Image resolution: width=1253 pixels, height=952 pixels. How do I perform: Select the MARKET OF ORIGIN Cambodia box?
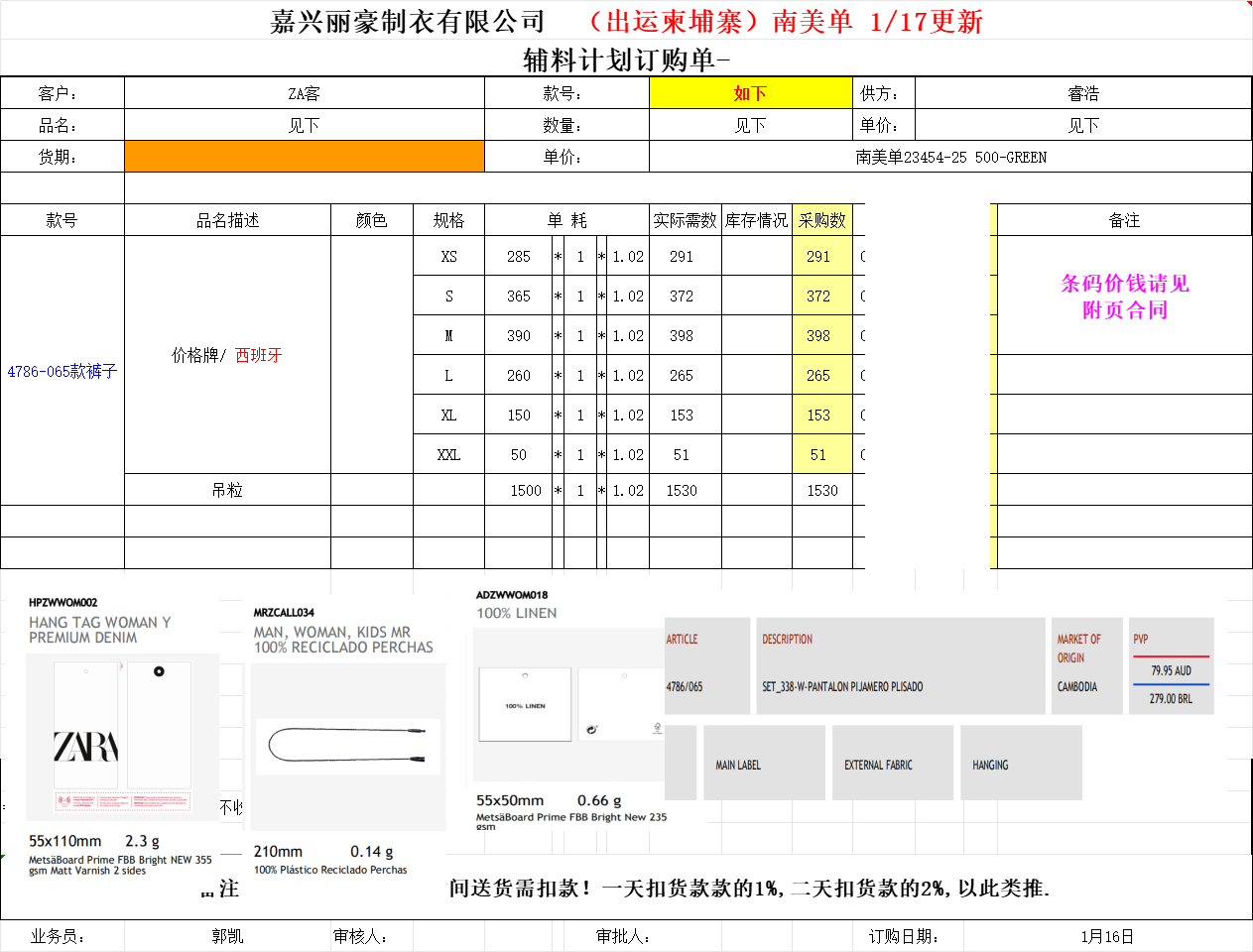point(1086,664)
